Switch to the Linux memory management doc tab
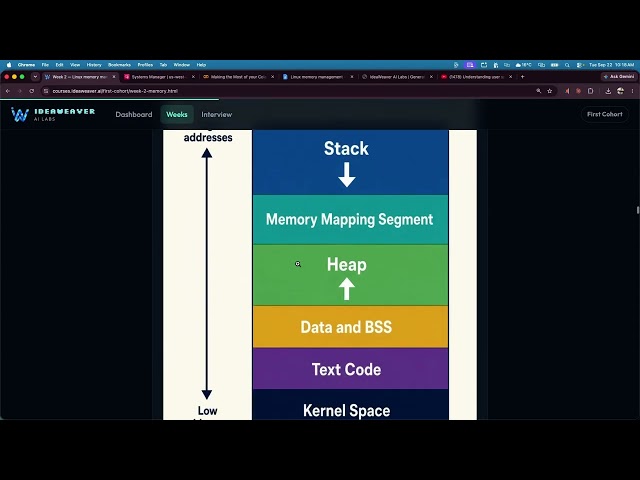640x480 pixels. coord(316,77)
